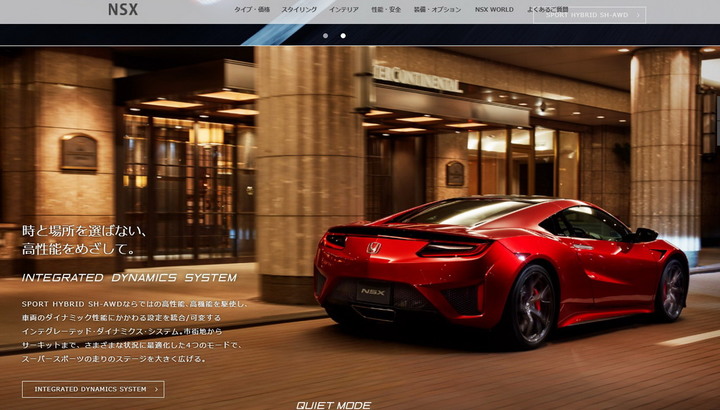
Task: Click the text 高性能をめざして。
Action: tap(79, 249)
